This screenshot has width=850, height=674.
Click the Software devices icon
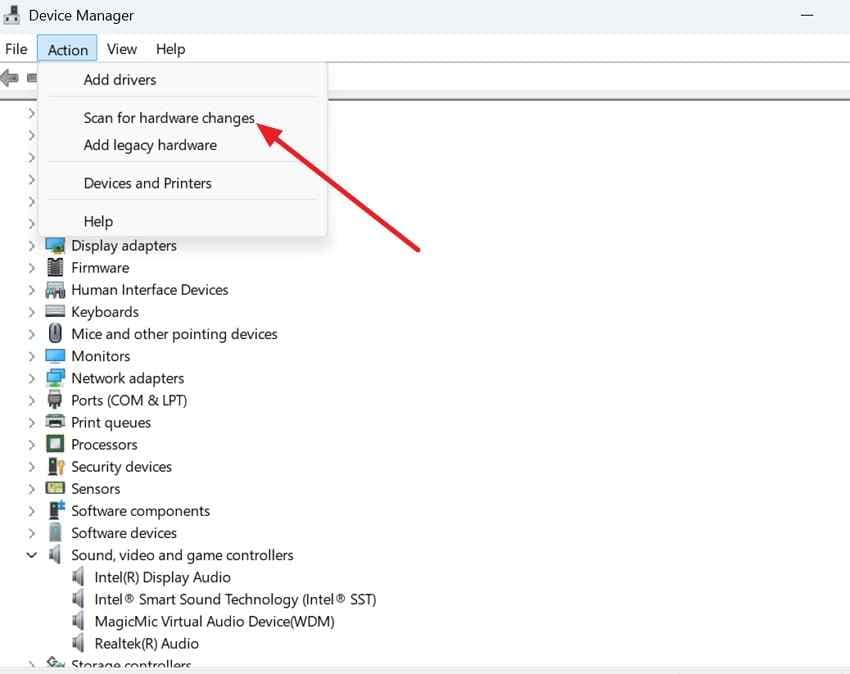(x=55, y=532)
